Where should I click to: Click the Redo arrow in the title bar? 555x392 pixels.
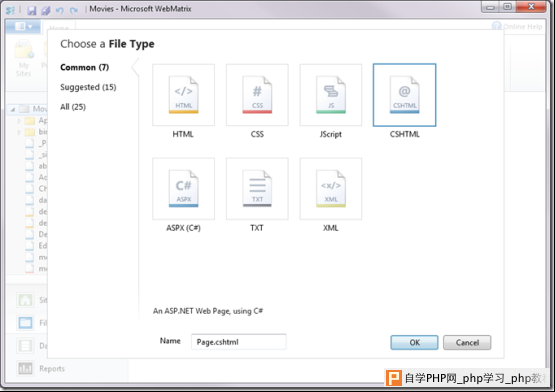pos(73,10)
